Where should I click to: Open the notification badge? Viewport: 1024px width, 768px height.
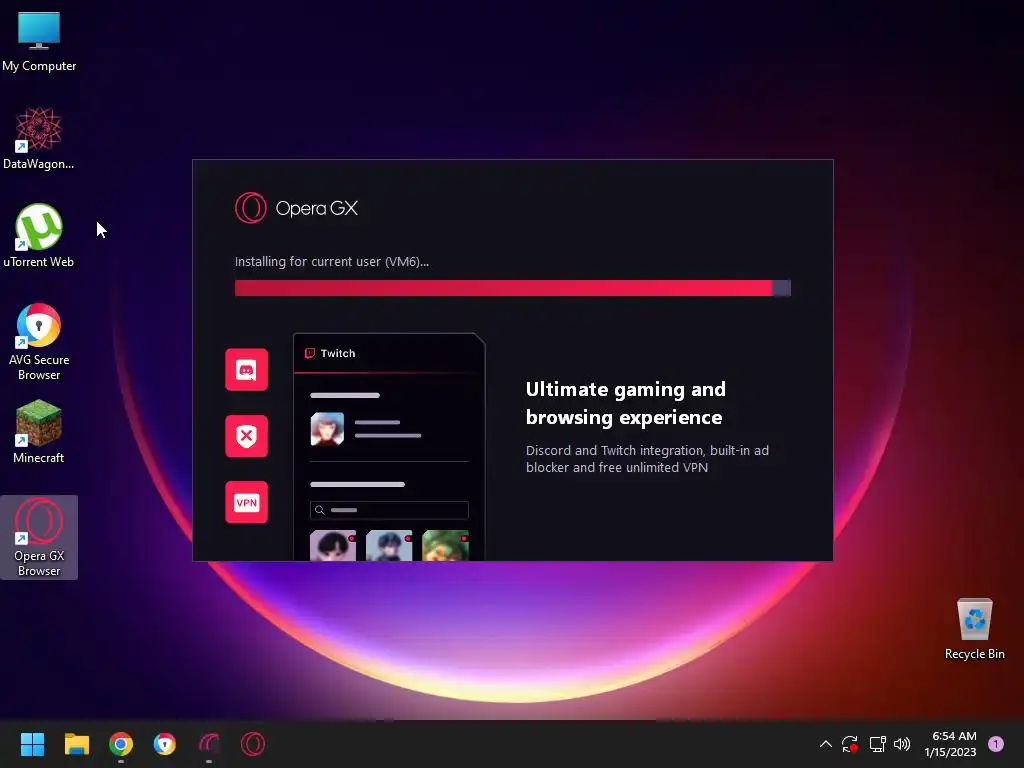(996, 744)
